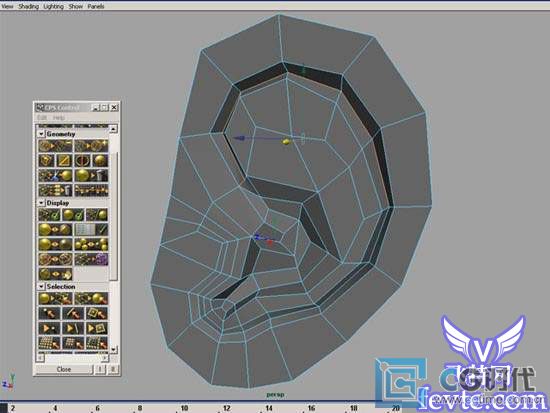
Task: Click the many-spheres eye icon in Display
Action: pyautogui.click(x=91, y=244)
